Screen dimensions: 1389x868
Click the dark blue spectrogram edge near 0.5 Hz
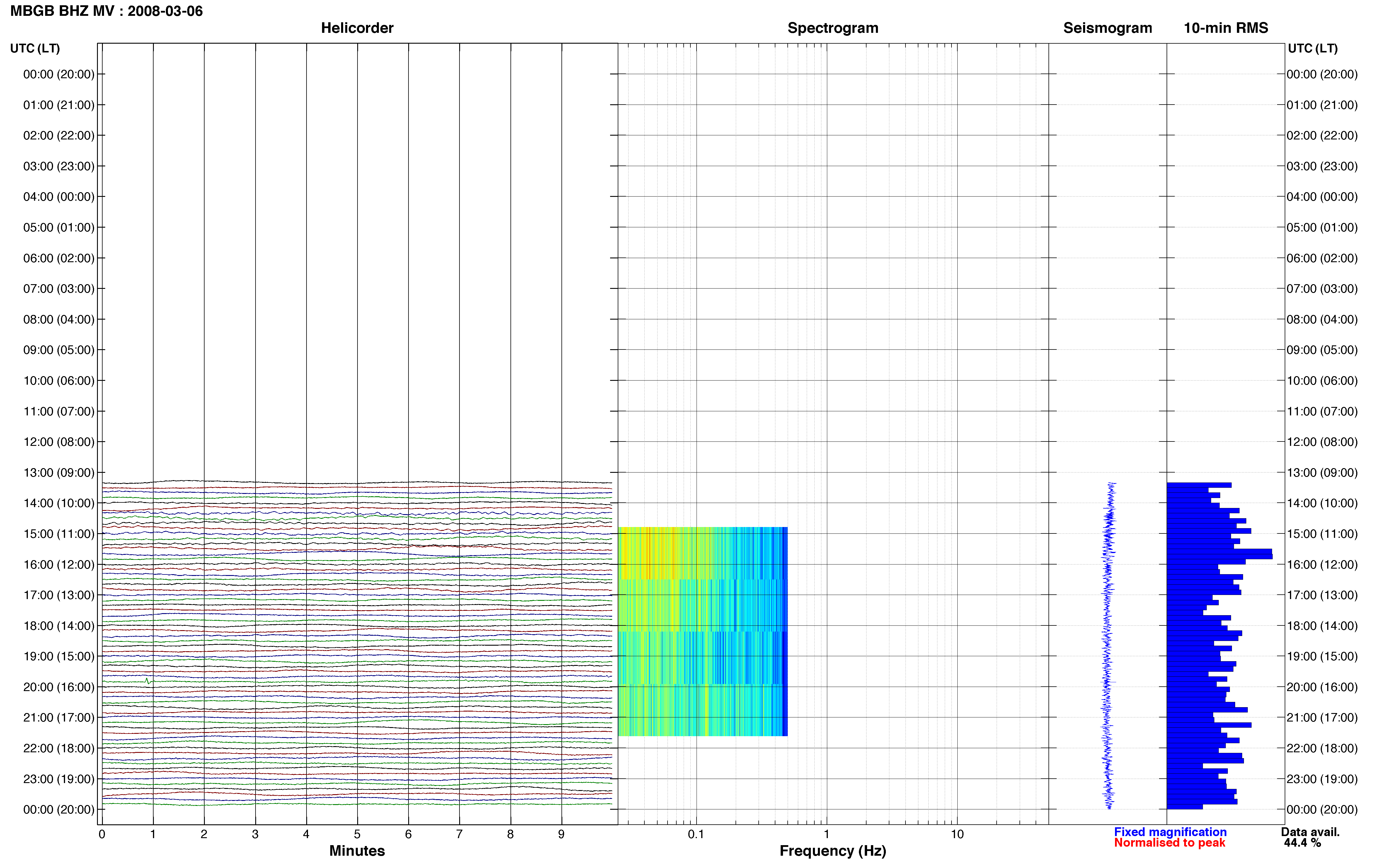coord(785,632)
